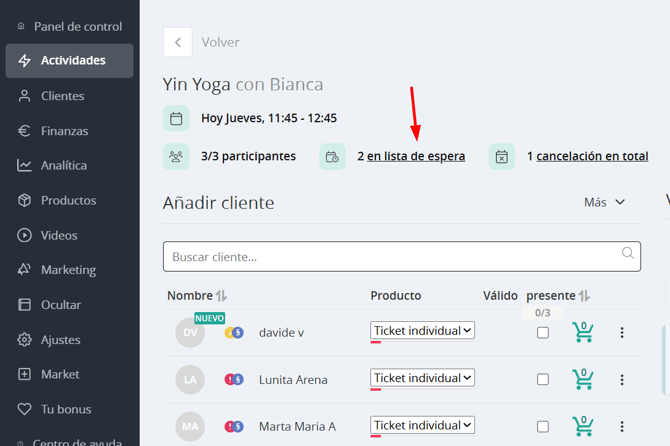Click the name Lunita Arena

[x=293, y=380]
